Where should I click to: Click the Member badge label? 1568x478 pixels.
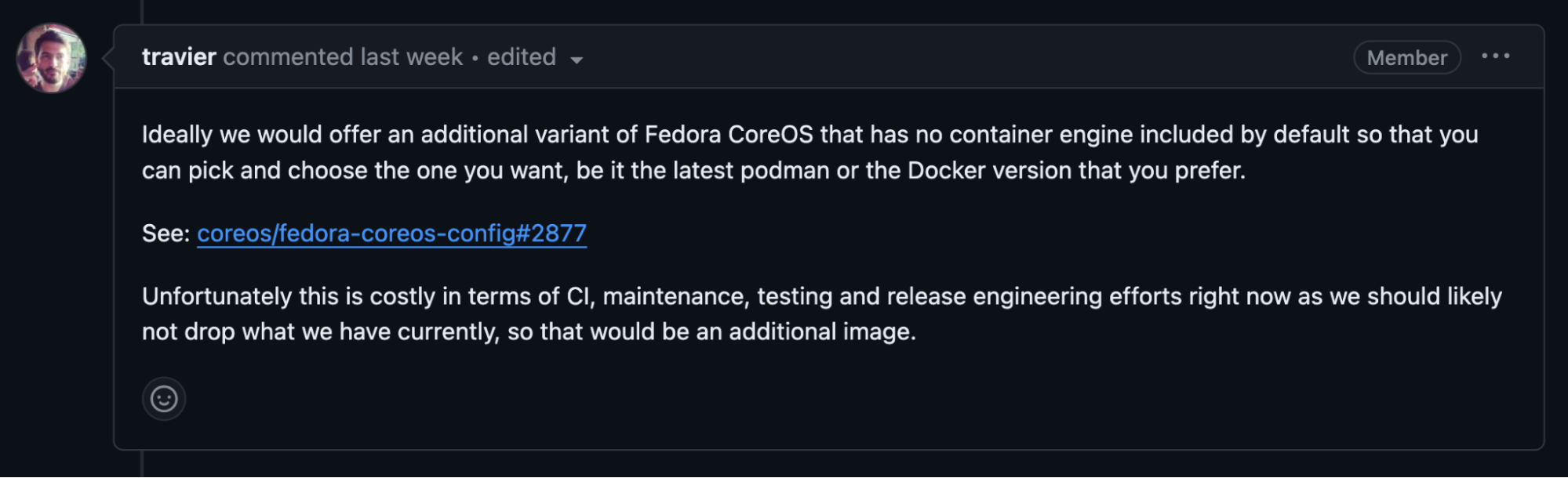coord(1406,57)
